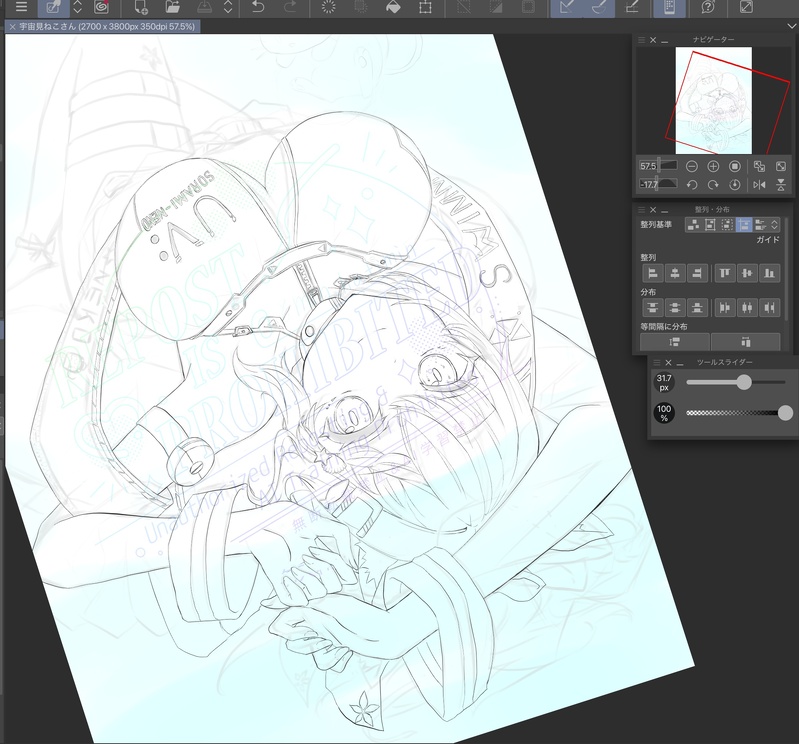The width and height of the screenshot is (799, 744).
Task: Select selection-area 整列基準 reference option
Action: click(x=727, y=225)
